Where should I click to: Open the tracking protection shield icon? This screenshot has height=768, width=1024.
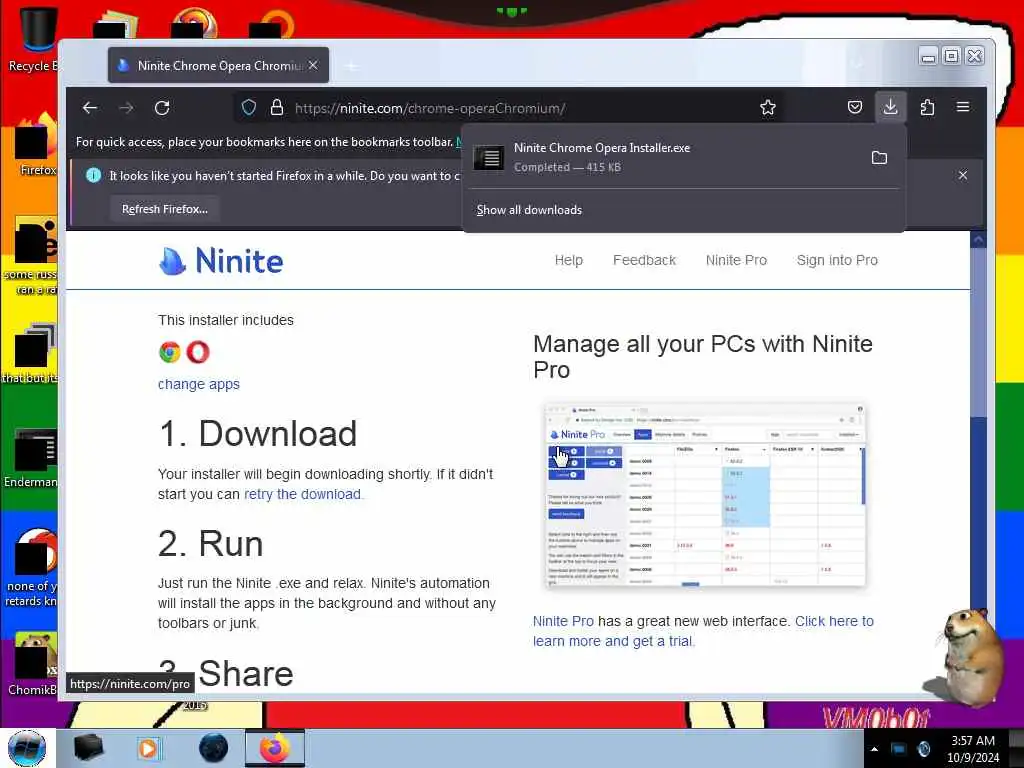tap(249, 108)
